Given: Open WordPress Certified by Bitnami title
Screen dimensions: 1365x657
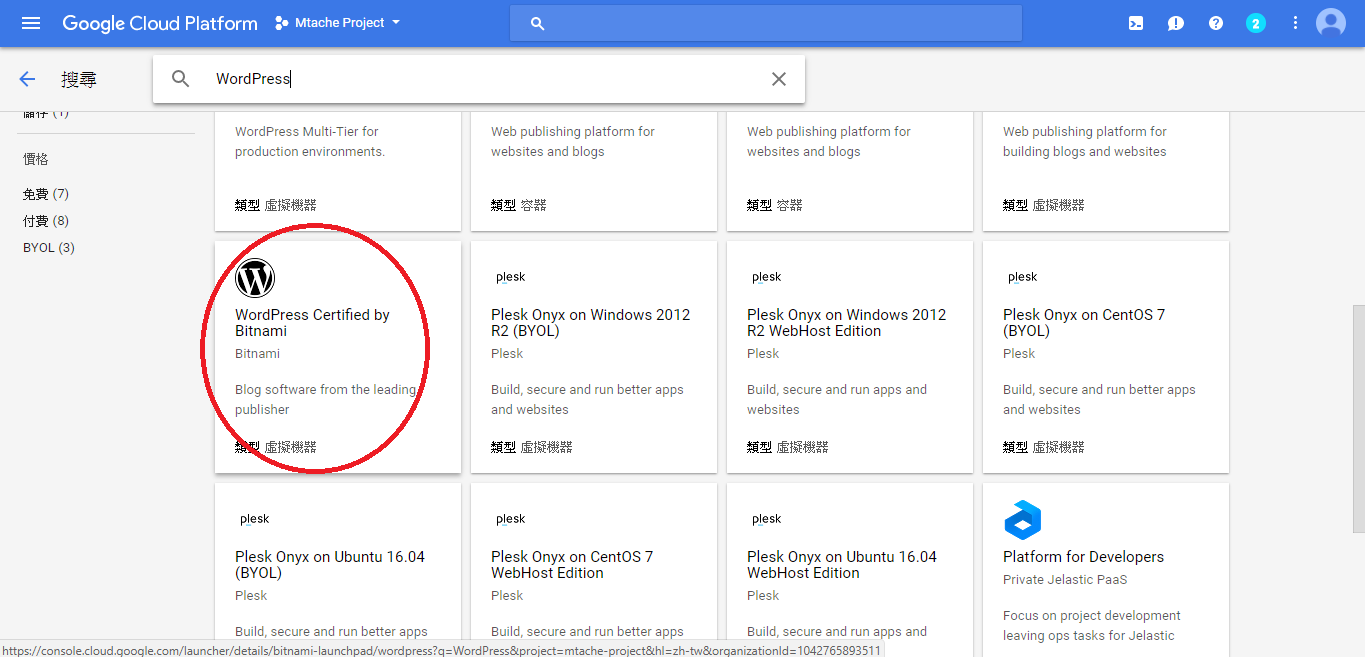Looking at the screenshot, I should 312,323.
